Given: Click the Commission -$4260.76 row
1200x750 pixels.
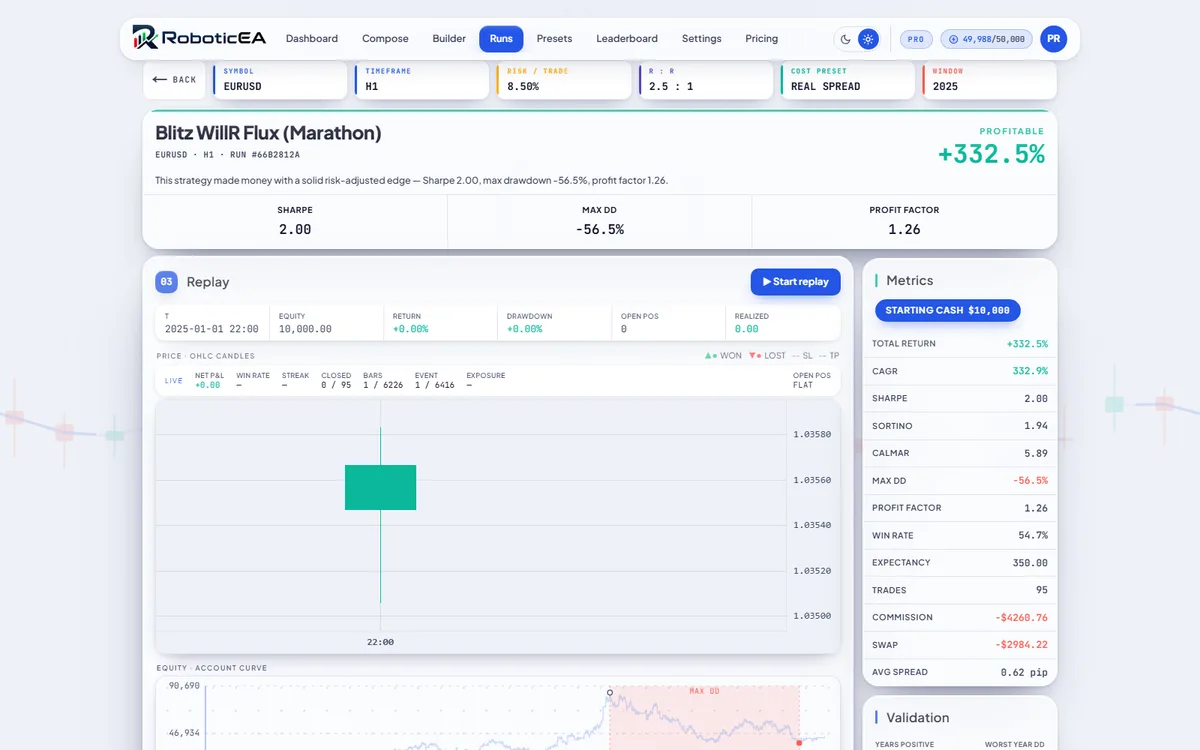Looking at the screenshot, I should click(960, 617).
